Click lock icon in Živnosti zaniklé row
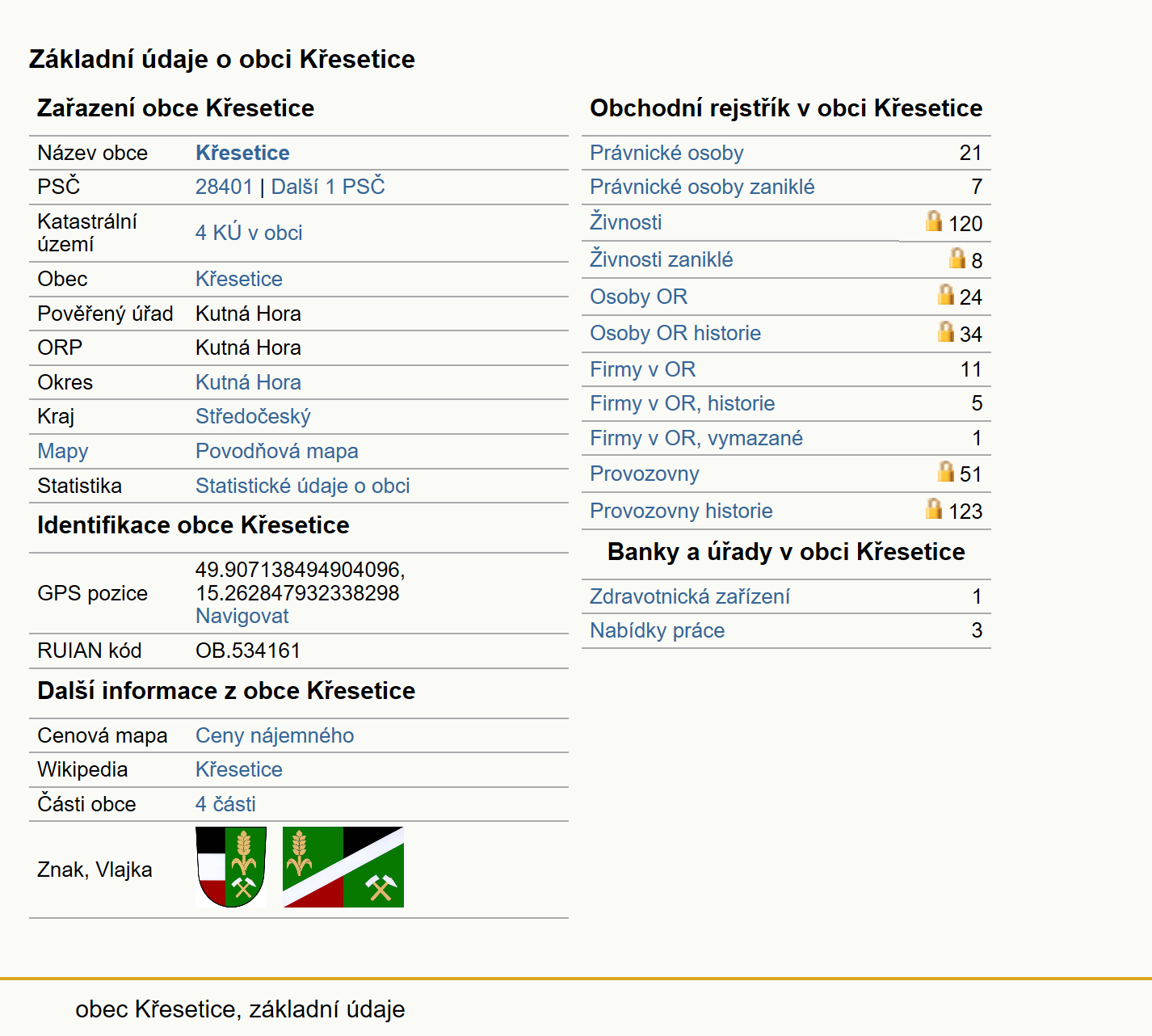Image resolution: width=1152 pixels, height=1036 pixels. [x=957, y=258]
